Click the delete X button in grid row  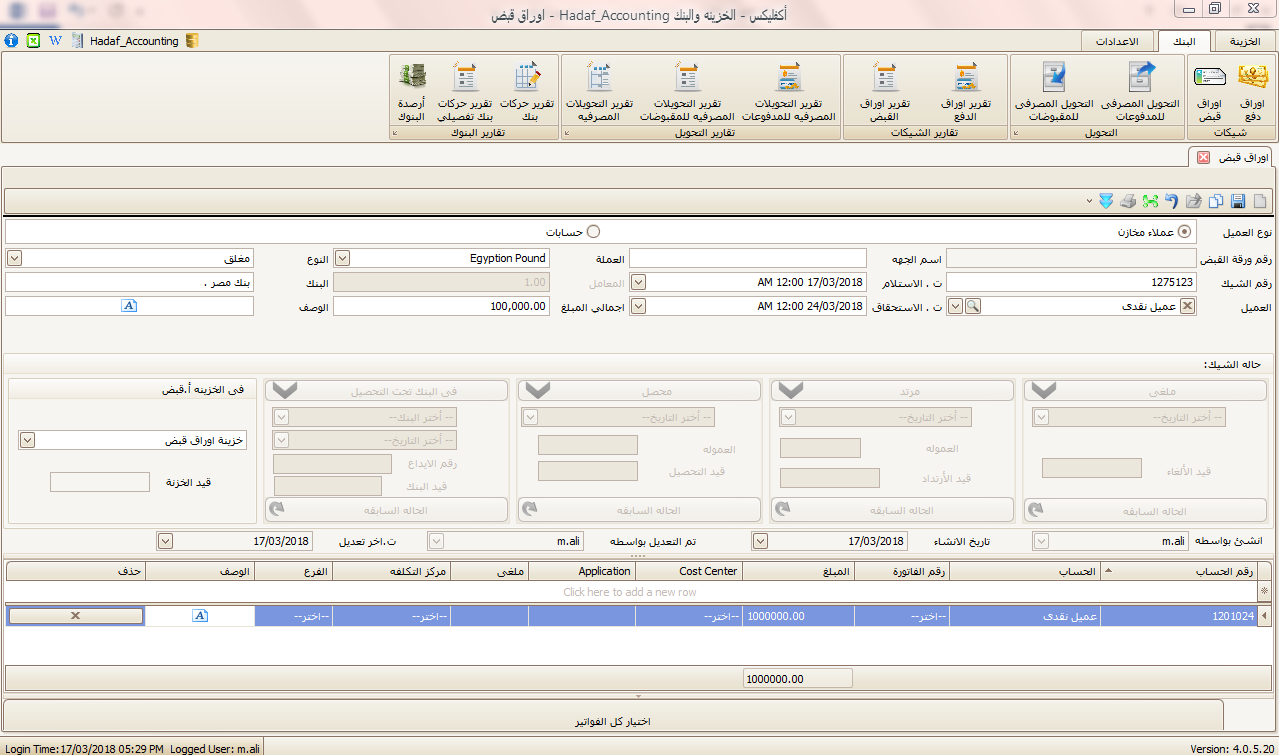pyautogui.click(x=75, y=617)
